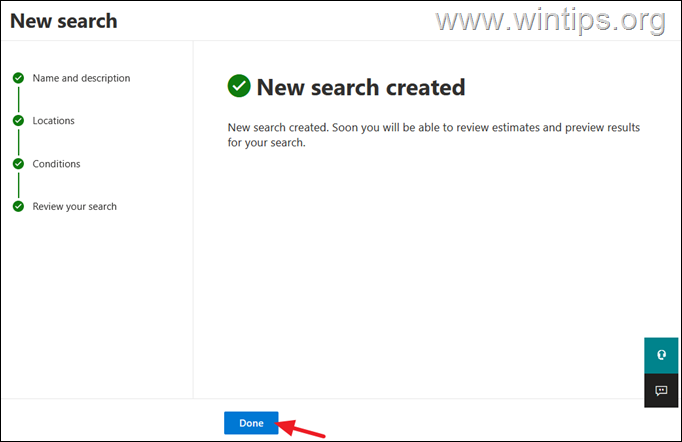
Task: Click the large green New search created checkmark
Action: [239, 86]
